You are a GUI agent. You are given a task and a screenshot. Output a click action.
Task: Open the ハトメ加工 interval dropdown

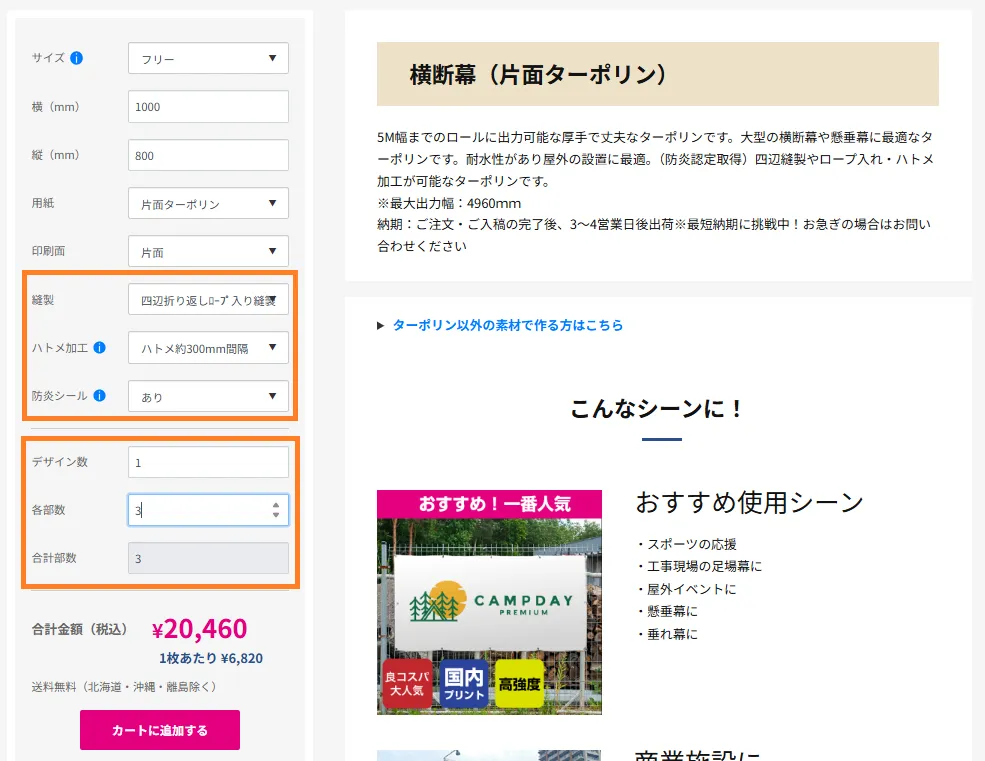[x=208, y=347]
